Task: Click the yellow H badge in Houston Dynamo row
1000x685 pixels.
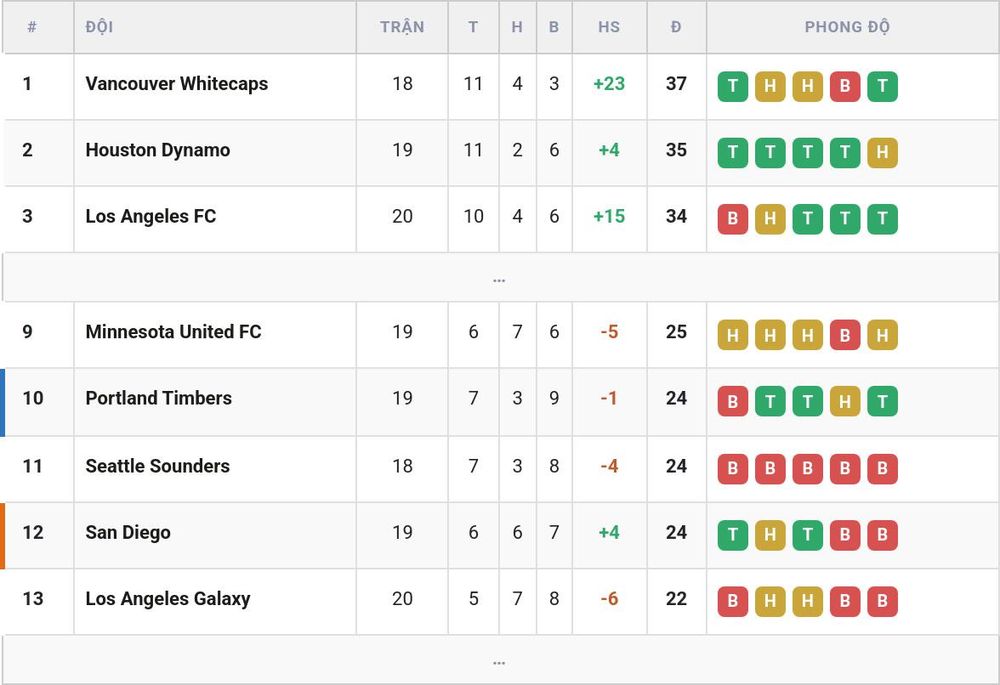Action: click(x=883, y=152)
